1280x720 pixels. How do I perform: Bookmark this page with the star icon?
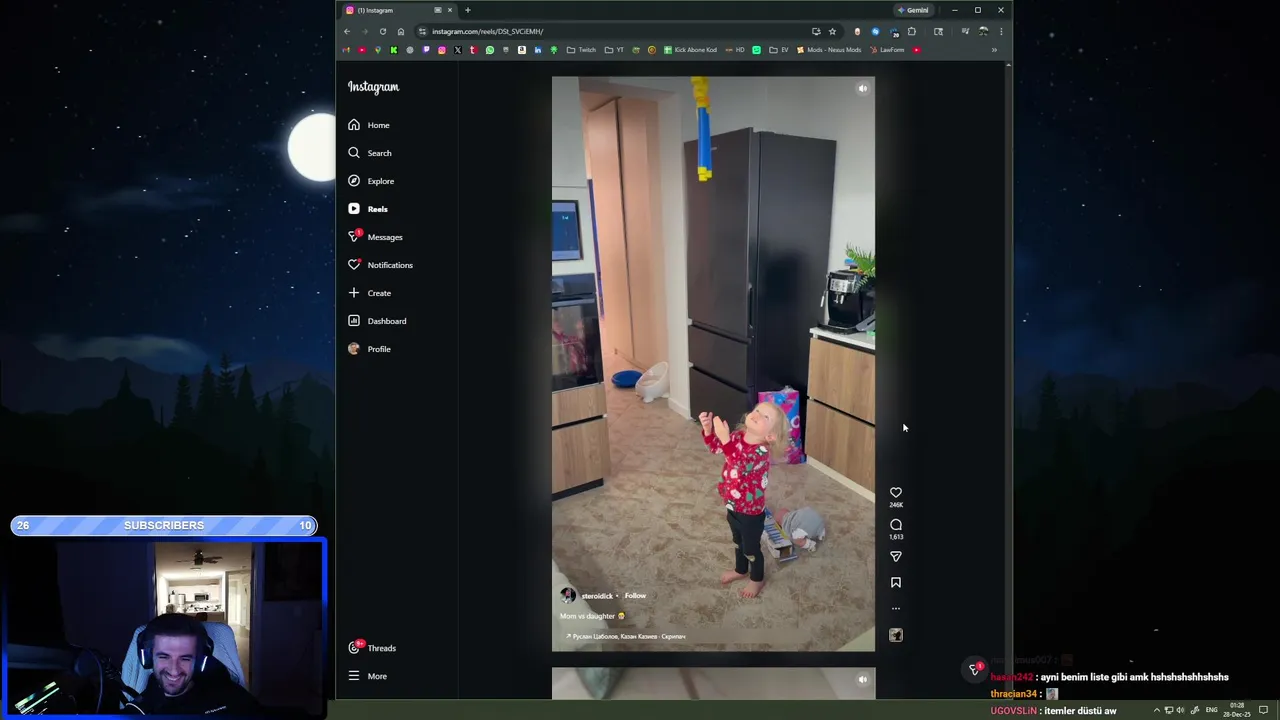(x=832, y=31)
